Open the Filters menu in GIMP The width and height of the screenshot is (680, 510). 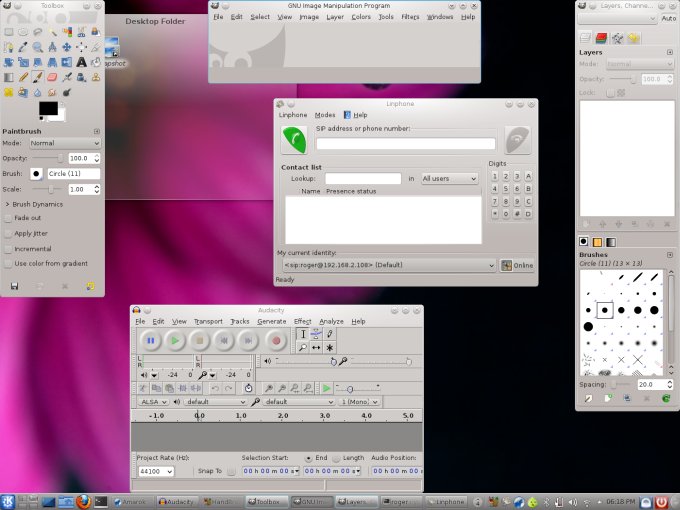(410, 17)
